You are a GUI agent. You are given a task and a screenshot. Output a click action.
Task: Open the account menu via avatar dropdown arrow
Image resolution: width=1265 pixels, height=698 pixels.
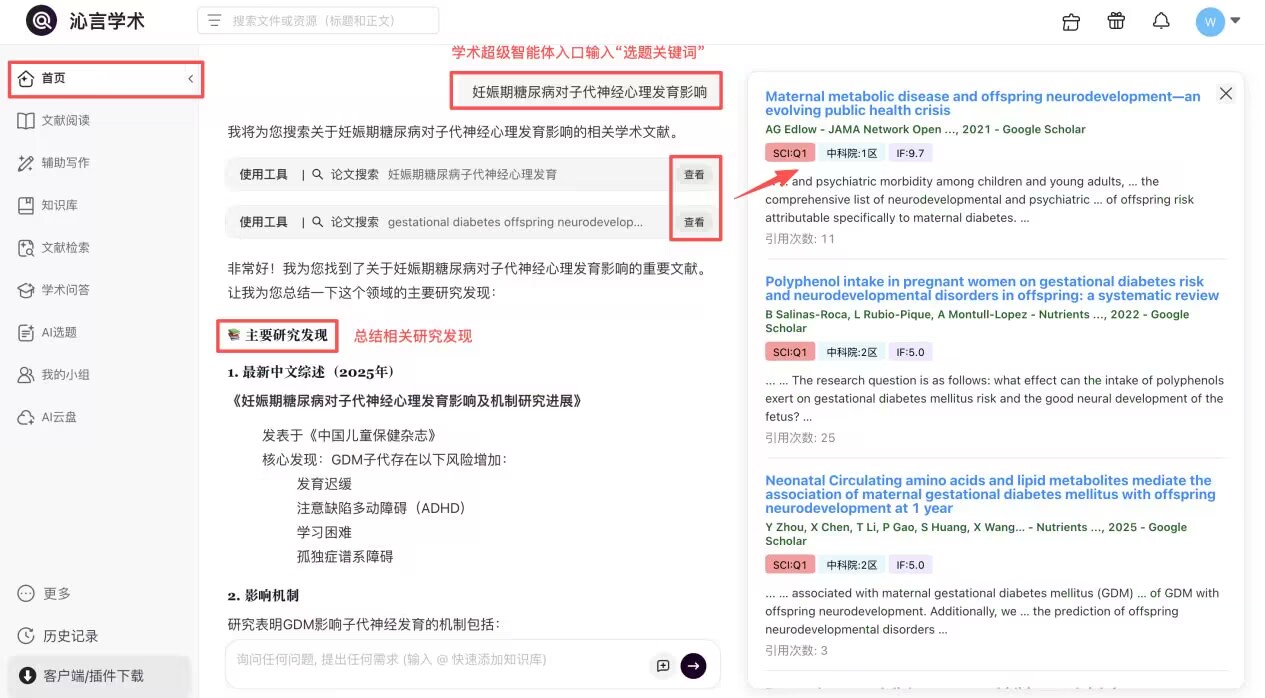(1235, 21)
